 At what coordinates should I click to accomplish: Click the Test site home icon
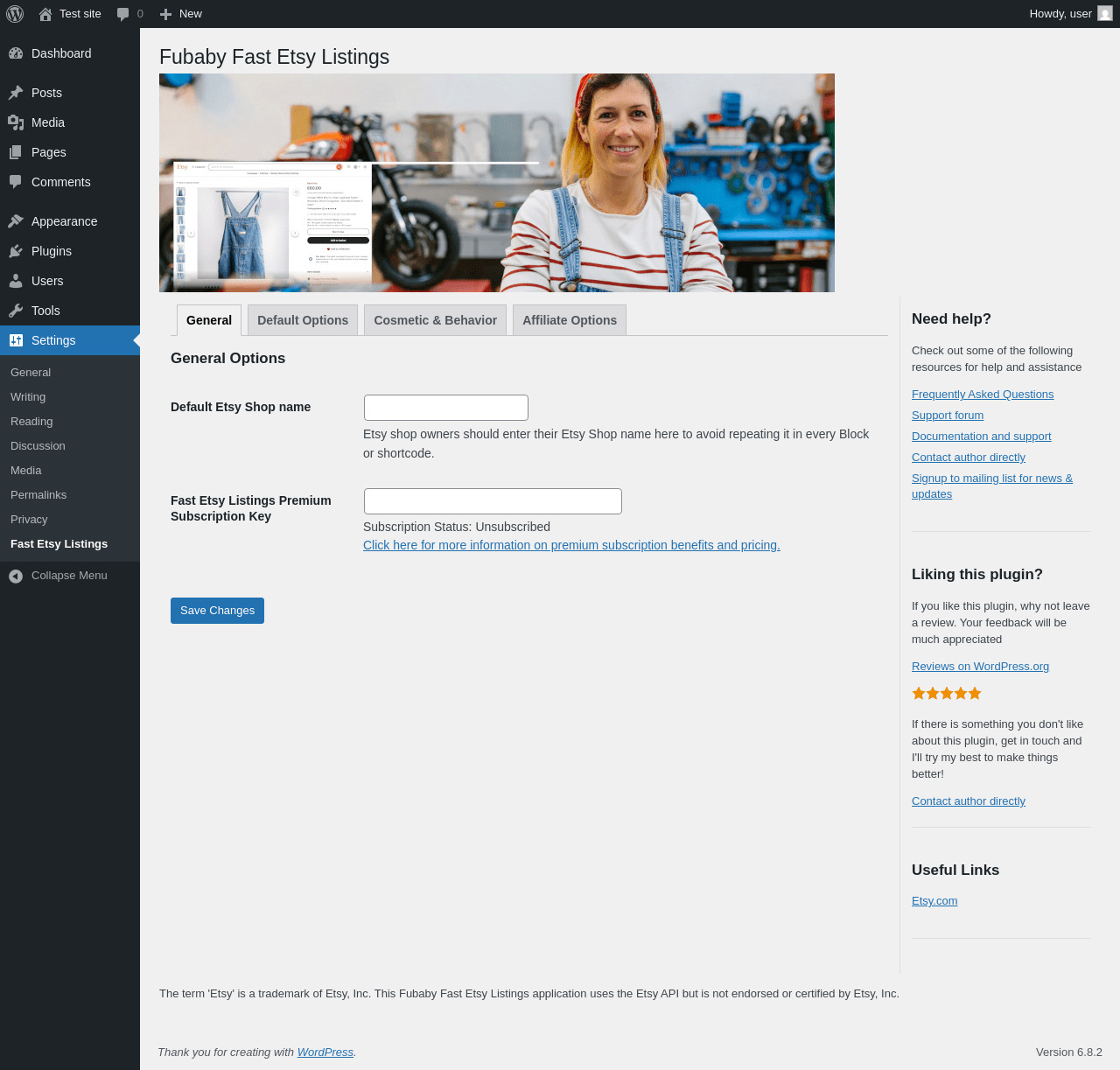45,14
